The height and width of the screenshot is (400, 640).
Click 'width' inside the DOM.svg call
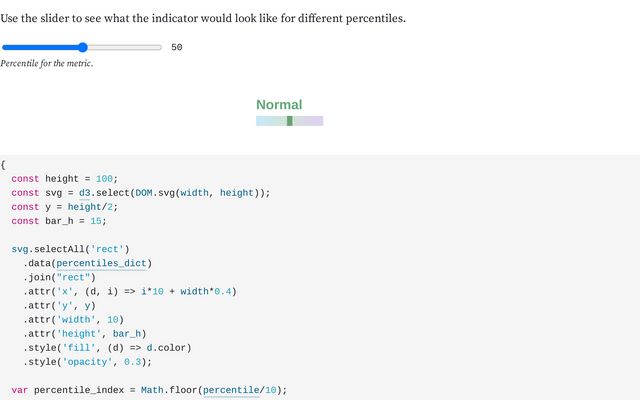191,193
